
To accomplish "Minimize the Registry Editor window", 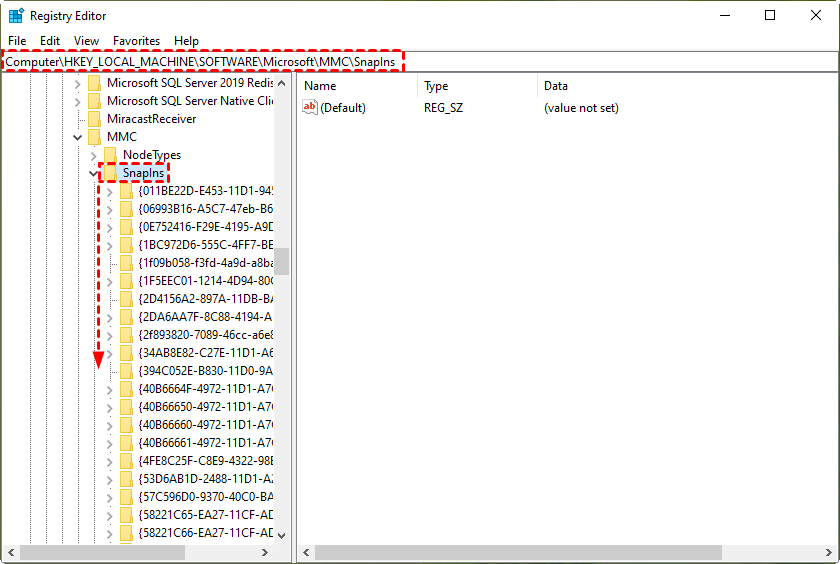I will 725,16.
